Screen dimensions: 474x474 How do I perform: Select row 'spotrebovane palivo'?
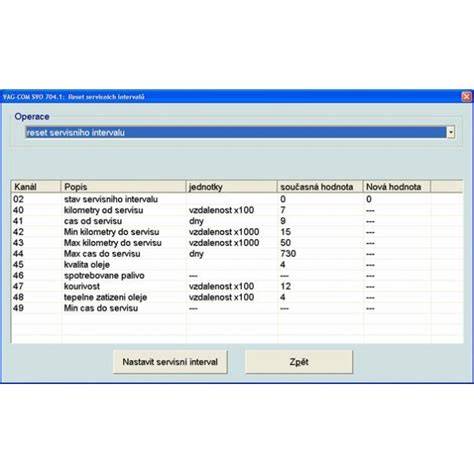pyautogui.click(x=237, y=276)
